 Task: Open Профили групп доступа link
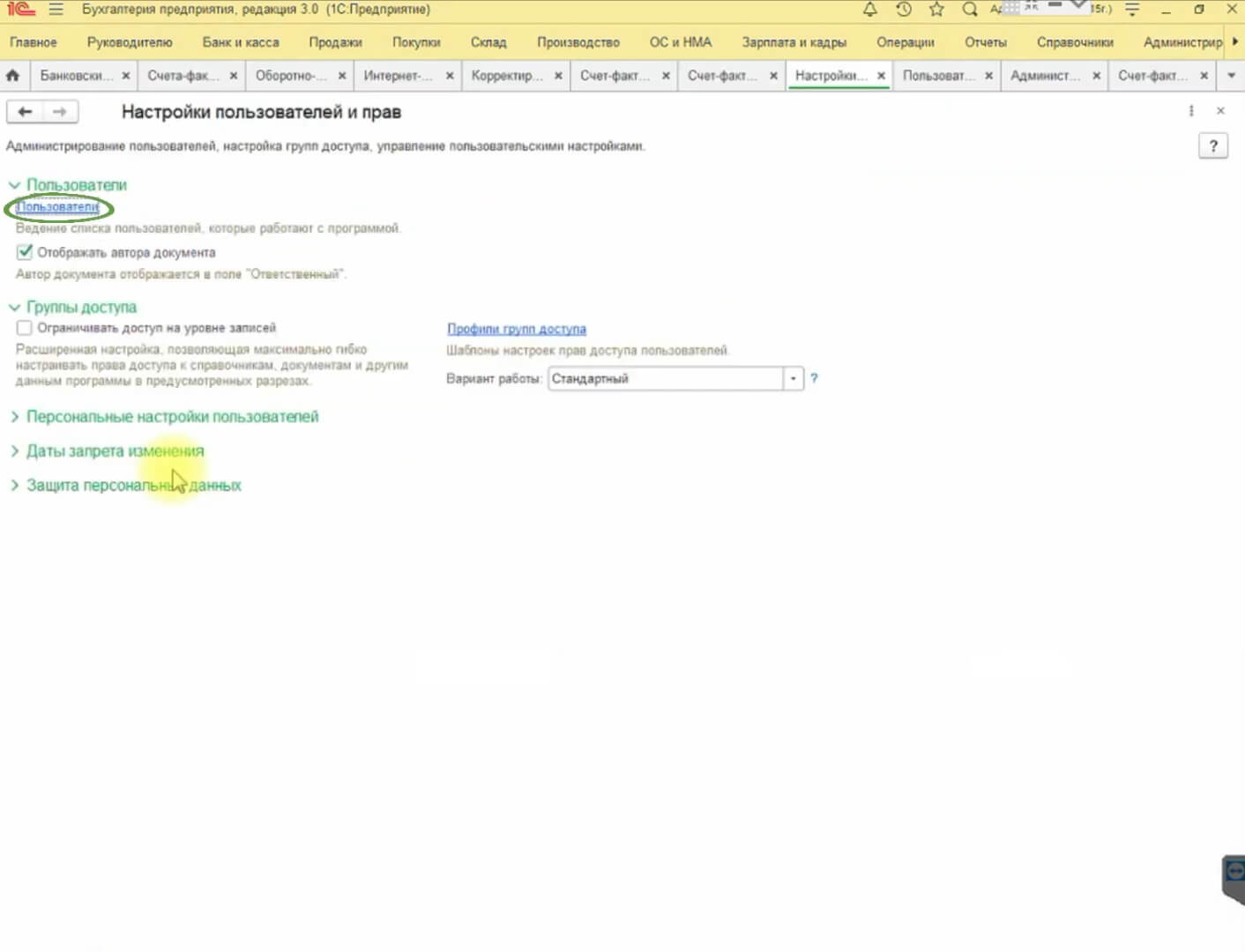pos(517,329)
